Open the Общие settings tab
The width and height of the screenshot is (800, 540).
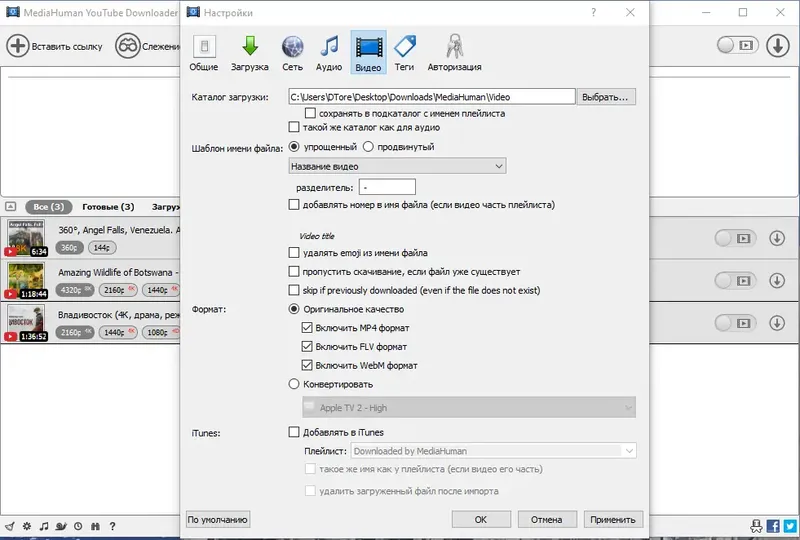click(x=204, y=53)
